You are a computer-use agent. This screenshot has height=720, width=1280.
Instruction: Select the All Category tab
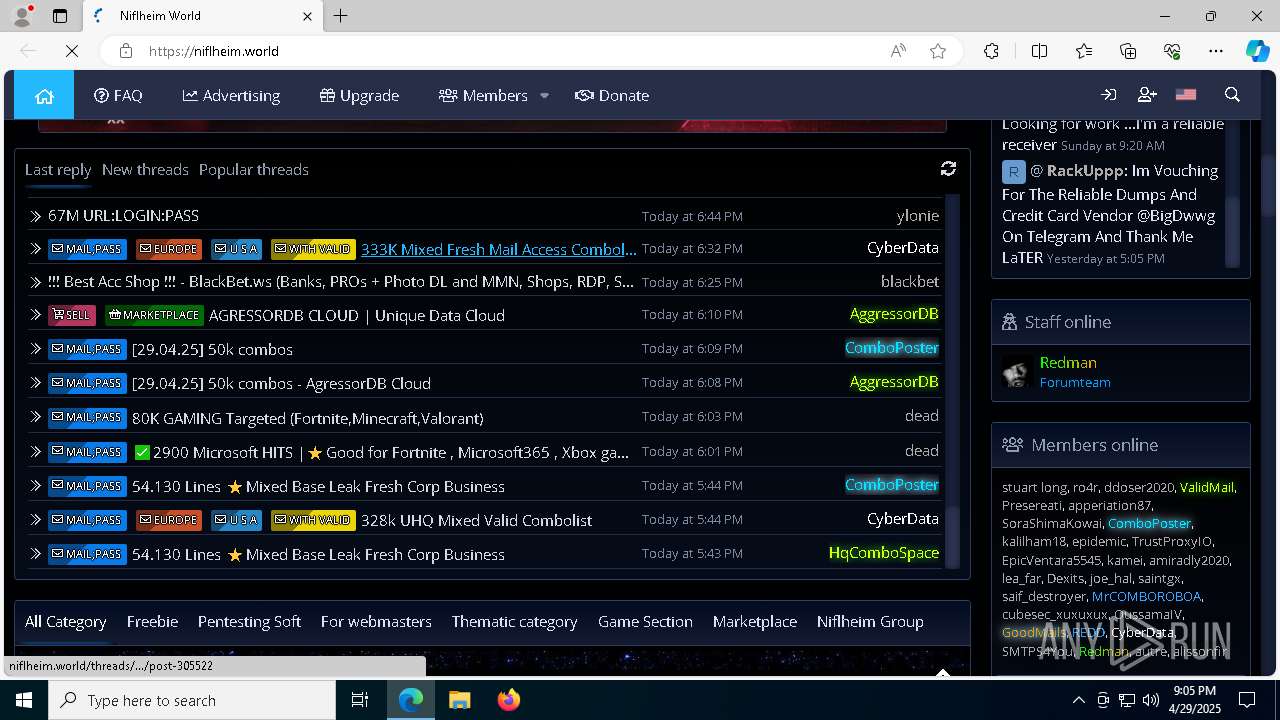[x=65, y=621]
